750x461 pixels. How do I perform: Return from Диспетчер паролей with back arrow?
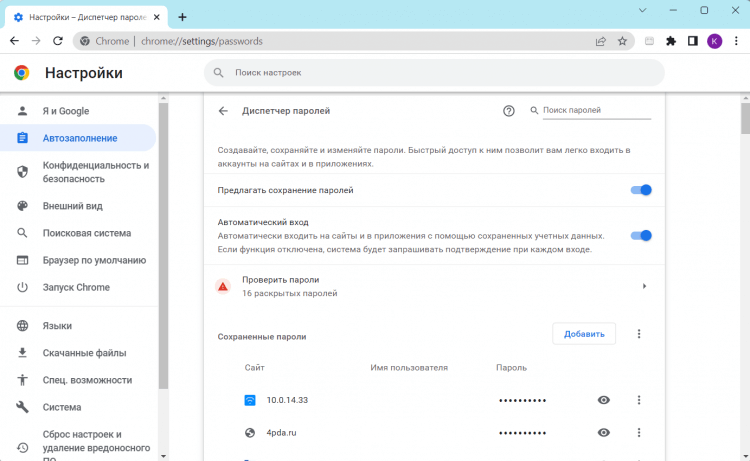pyautogui.click(x=223, y=111)
